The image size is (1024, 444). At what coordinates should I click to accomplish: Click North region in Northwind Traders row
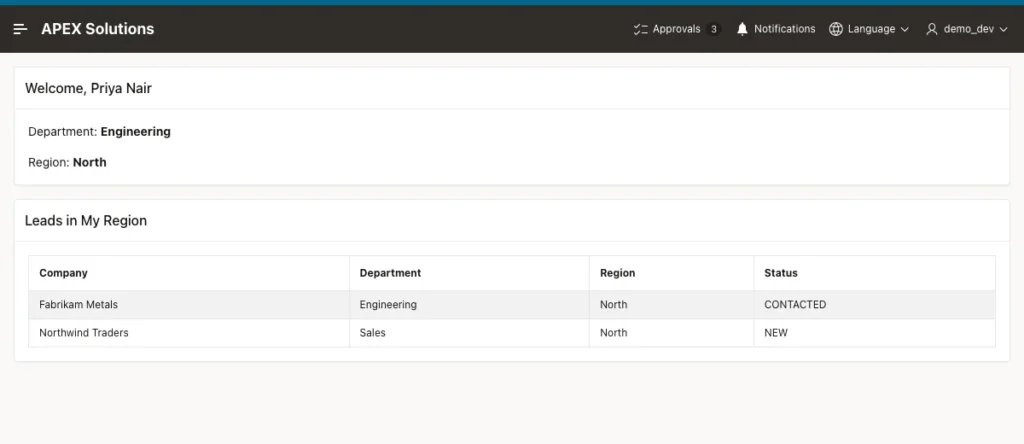point(671,333)
